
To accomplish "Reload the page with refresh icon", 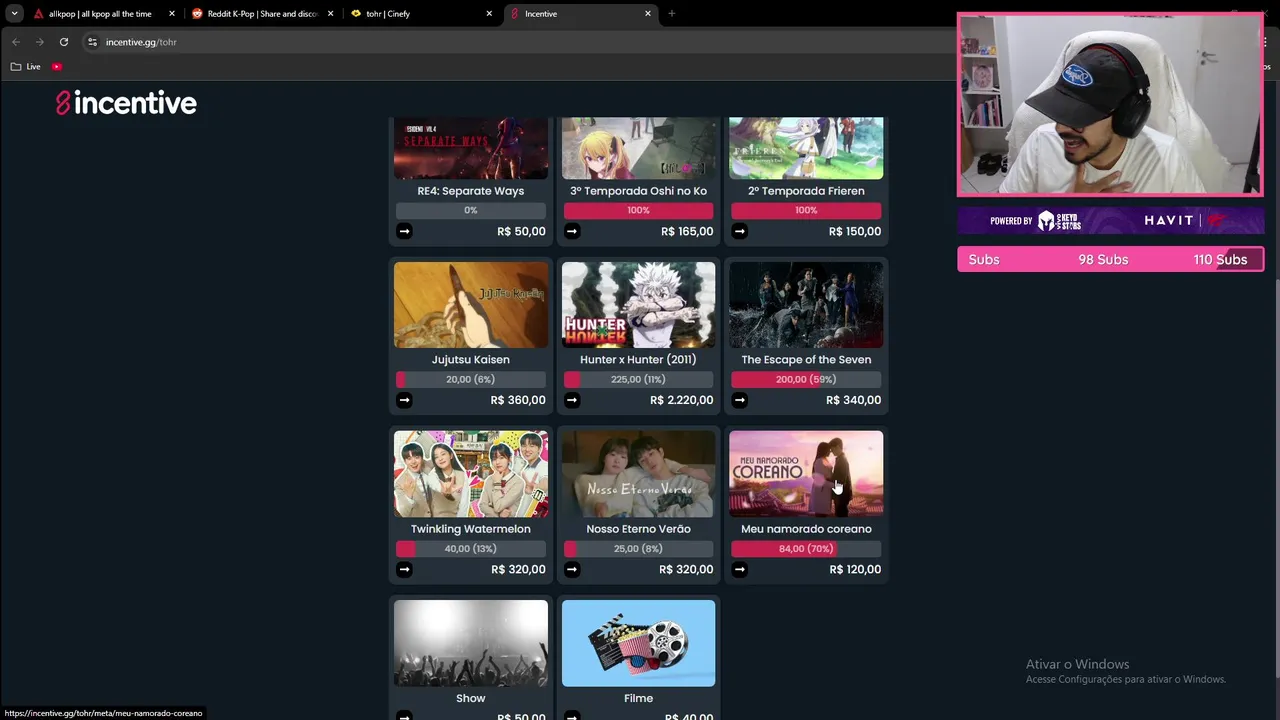I will pyautogui.click(x=64, y=42).
